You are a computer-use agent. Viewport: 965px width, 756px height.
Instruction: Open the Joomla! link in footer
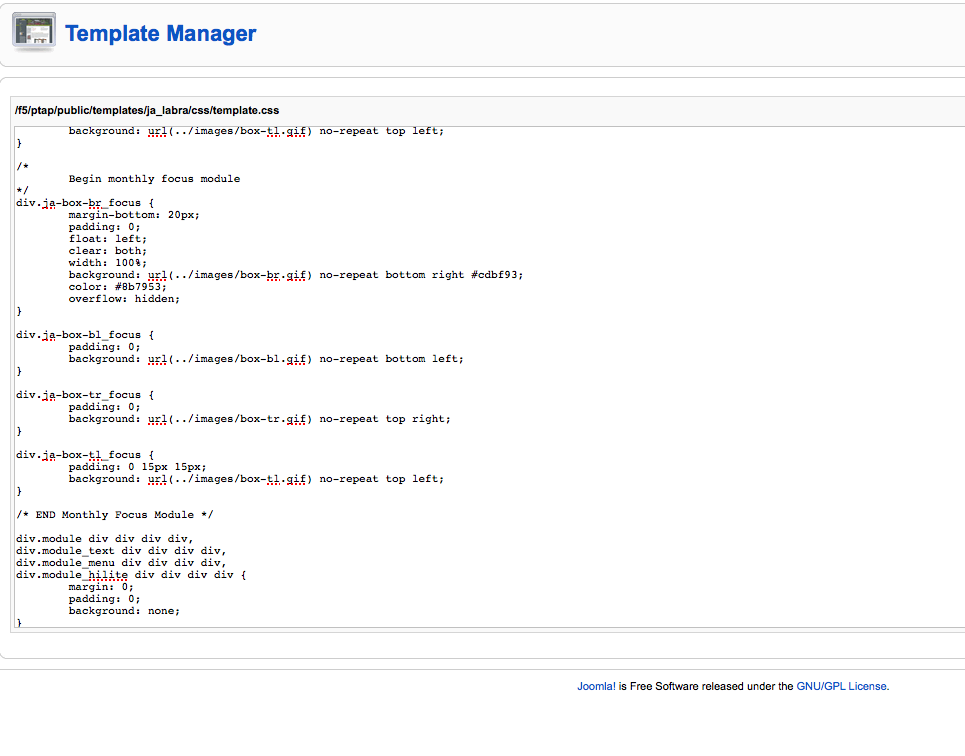(x=596, y=686)
